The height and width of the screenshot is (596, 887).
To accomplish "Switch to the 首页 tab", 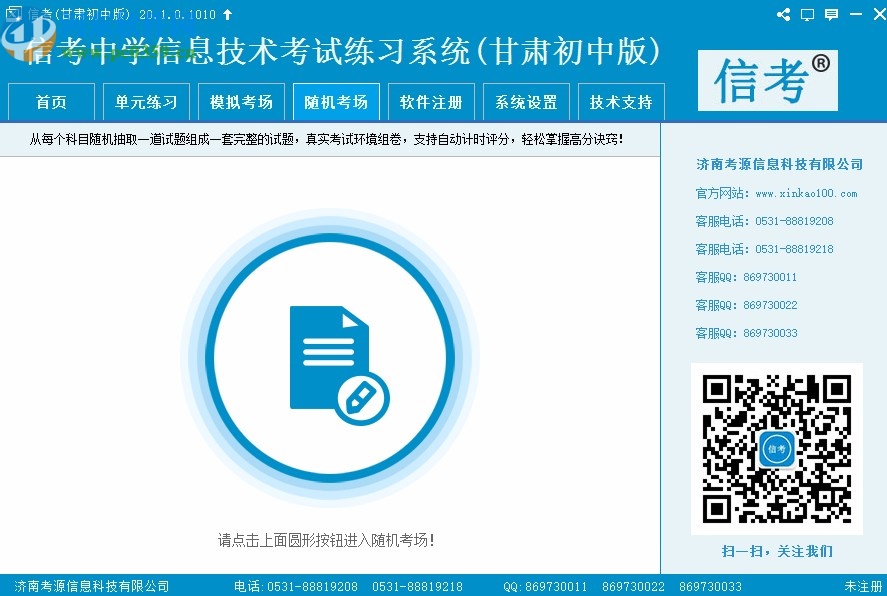I will (x=51, y=101).
